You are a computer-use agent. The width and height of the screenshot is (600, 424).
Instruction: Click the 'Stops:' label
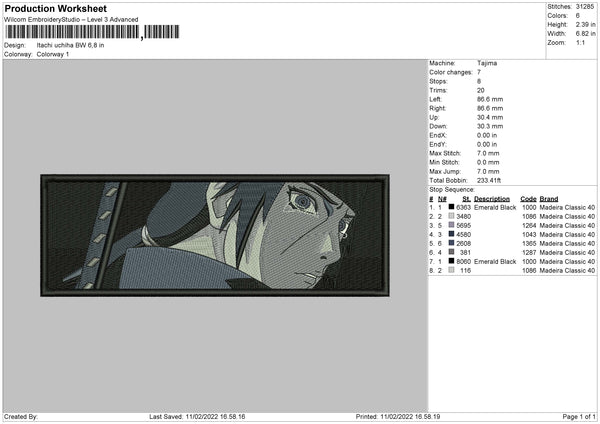click(x=438, y=81)
